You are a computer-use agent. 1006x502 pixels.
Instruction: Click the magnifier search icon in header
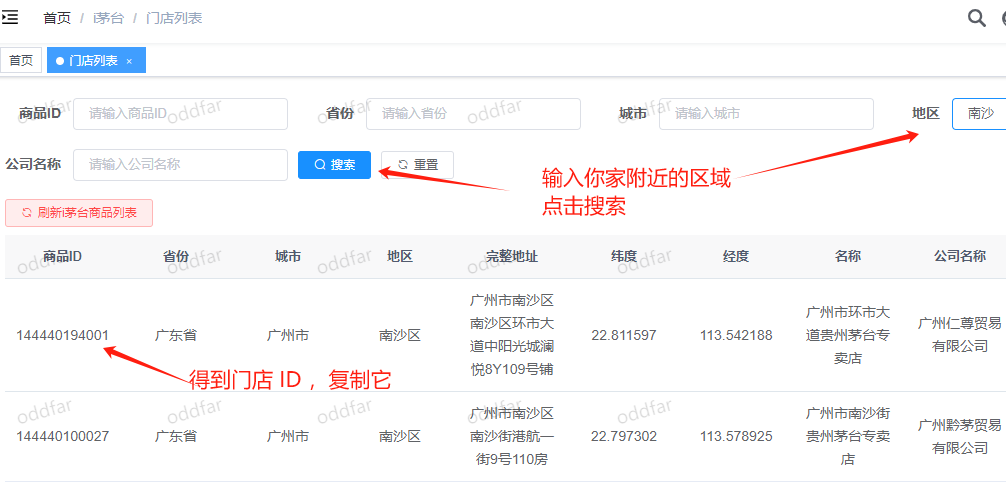pos(976,18)
